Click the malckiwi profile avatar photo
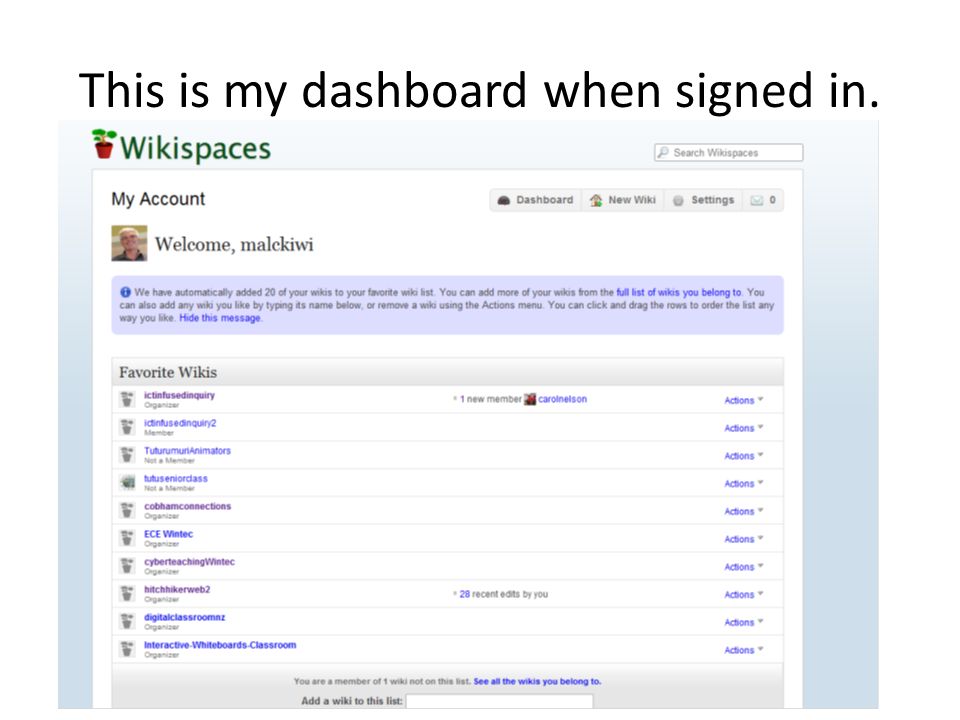The height and width of the screenshot is (720, 960). click(x=129, y=243)
